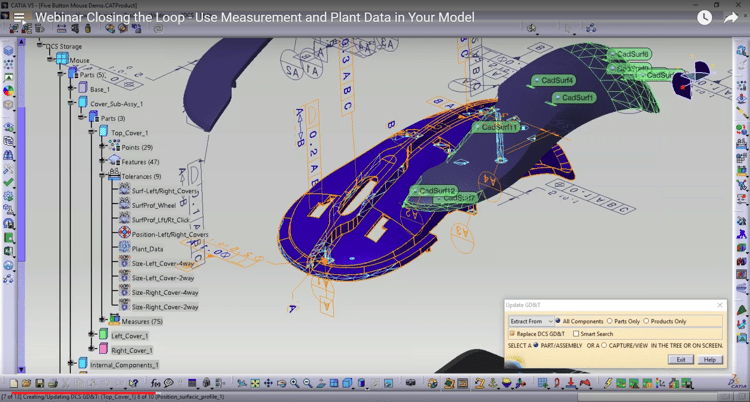Open the Extract From dropdown
The image size is (750, 402).
[531, 321]
